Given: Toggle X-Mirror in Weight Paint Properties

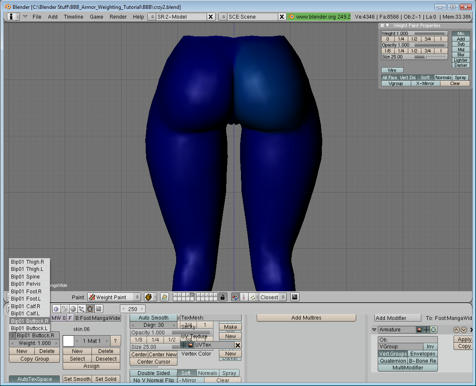Looking at the screenshot, I should (x=425, y=83).
